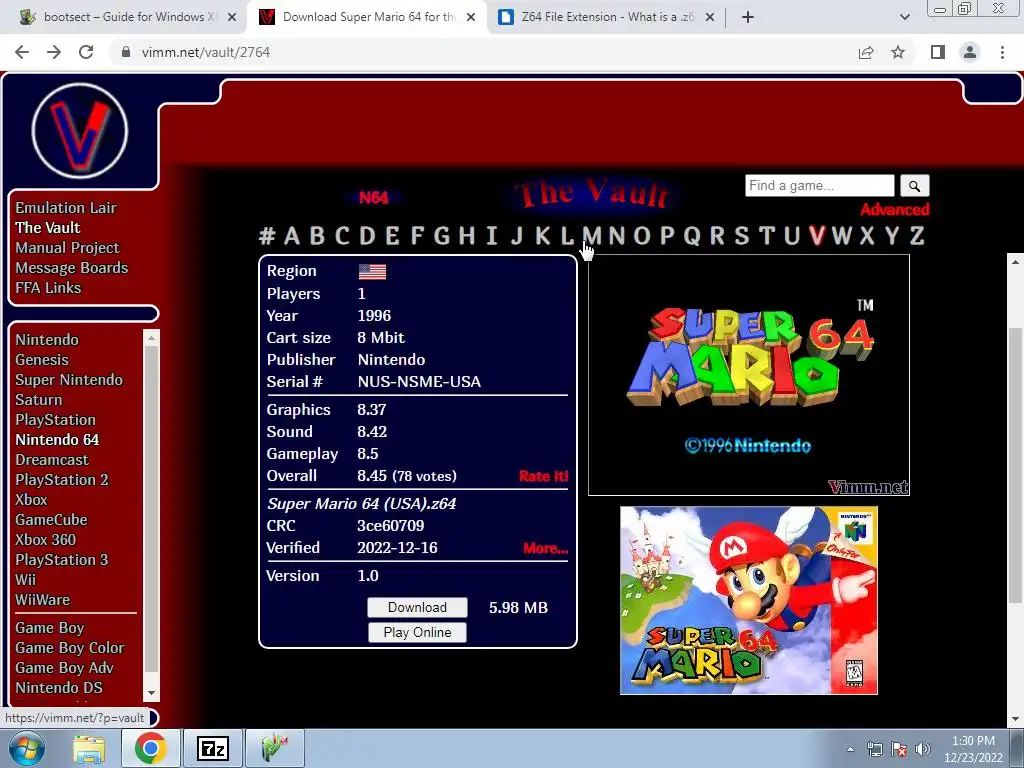Click the volume speaker tray icon

tap(923, 749)
